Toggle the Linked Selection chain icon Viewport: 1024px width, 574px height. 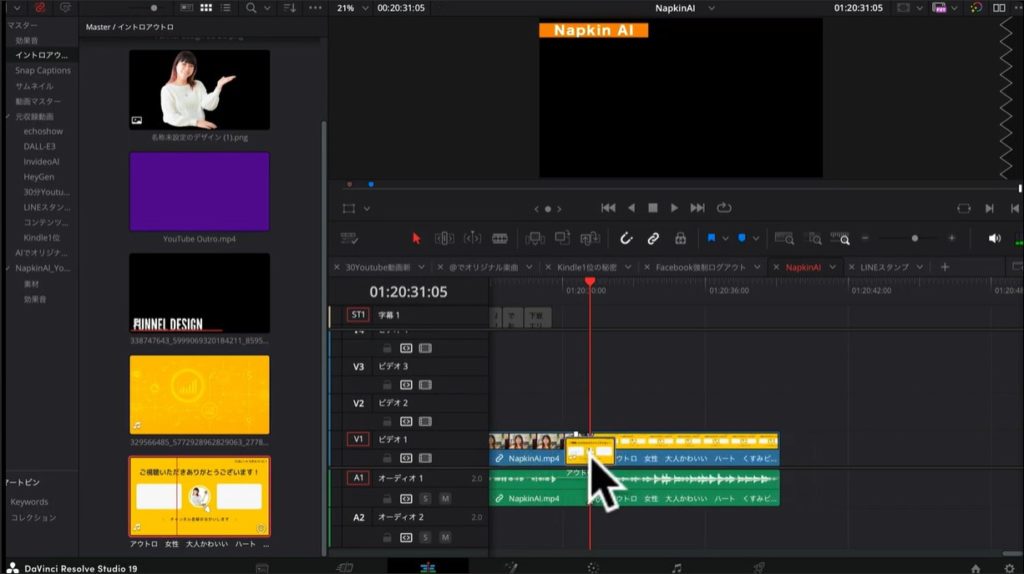[653, 238]
